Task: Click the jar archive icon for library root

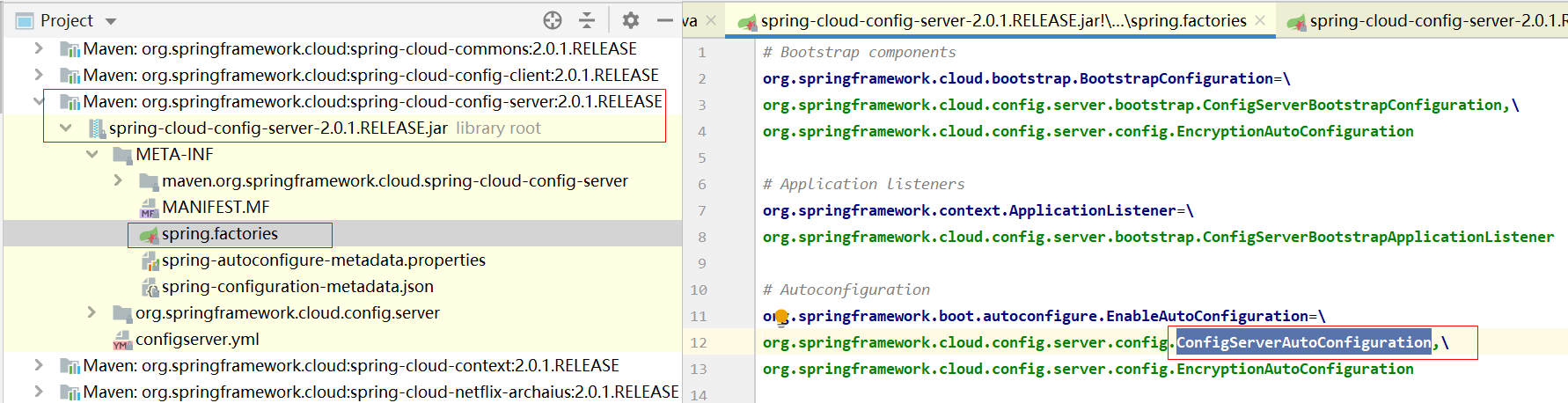Action: click(x=96, y=128)
